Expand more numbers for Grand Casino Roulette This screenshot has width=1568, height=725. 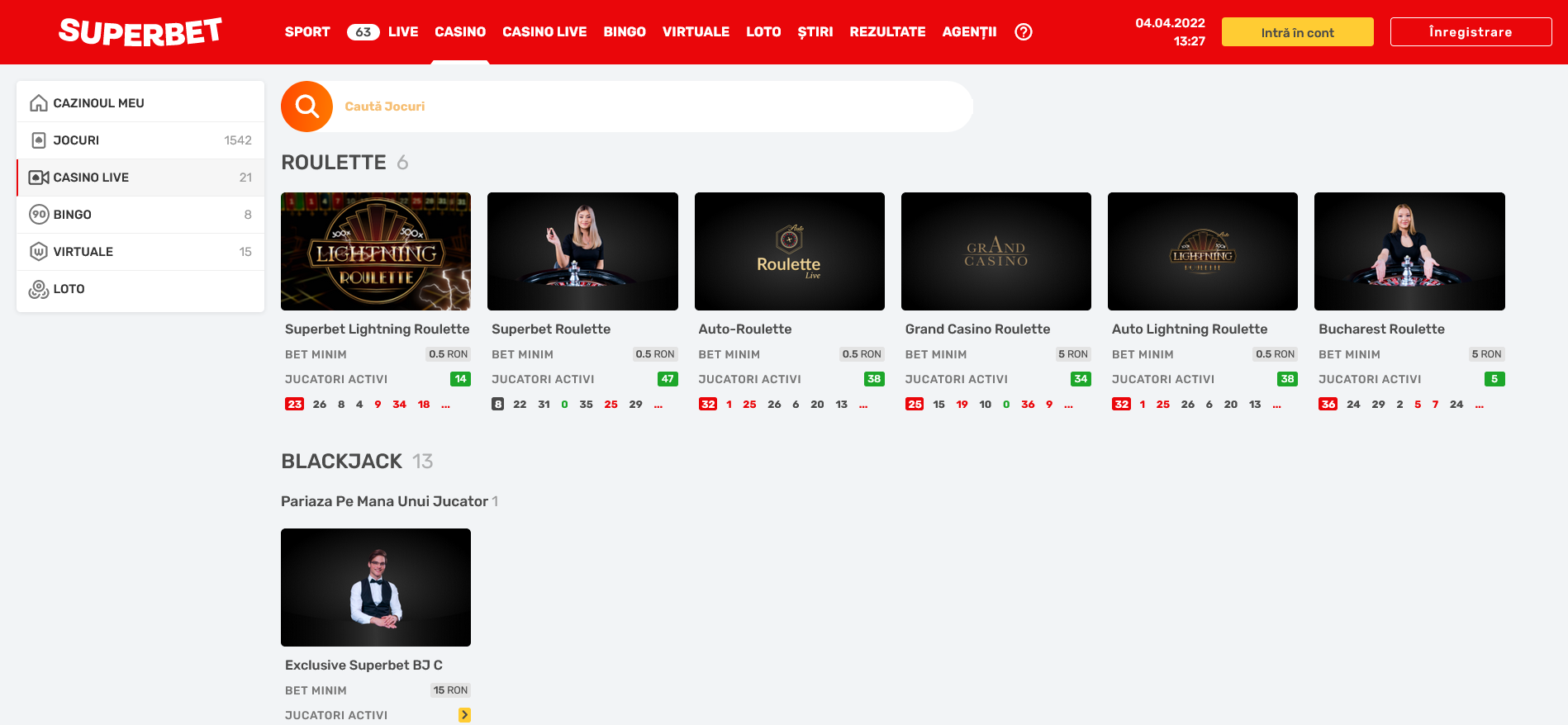click(1068, 405)
